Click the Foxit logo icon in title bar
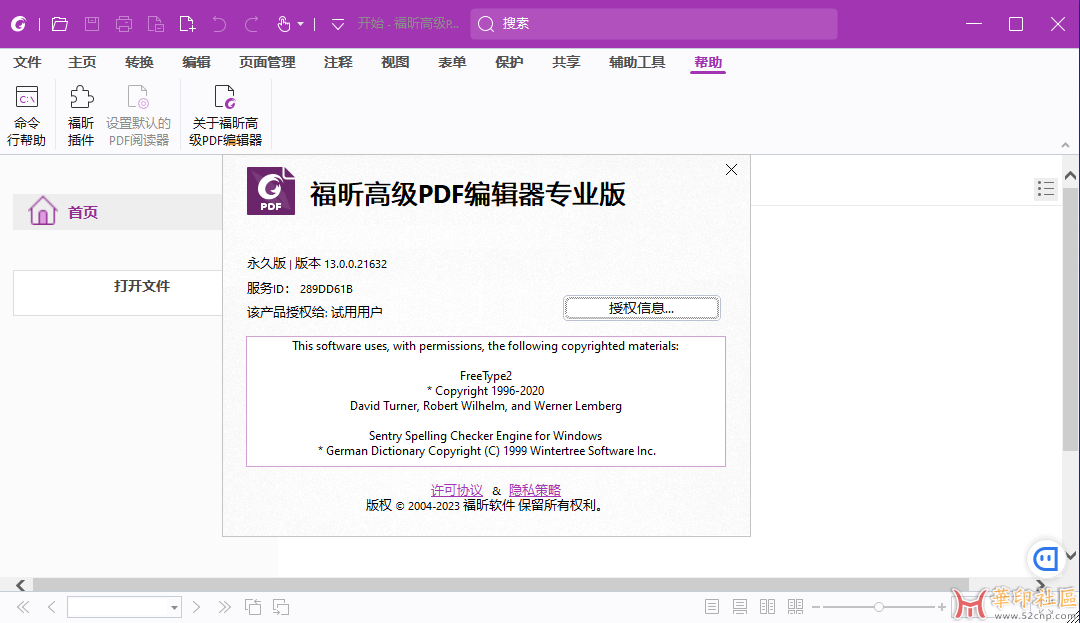The image size is (1080, 623). pyautogui.click(x=19, y=24)
